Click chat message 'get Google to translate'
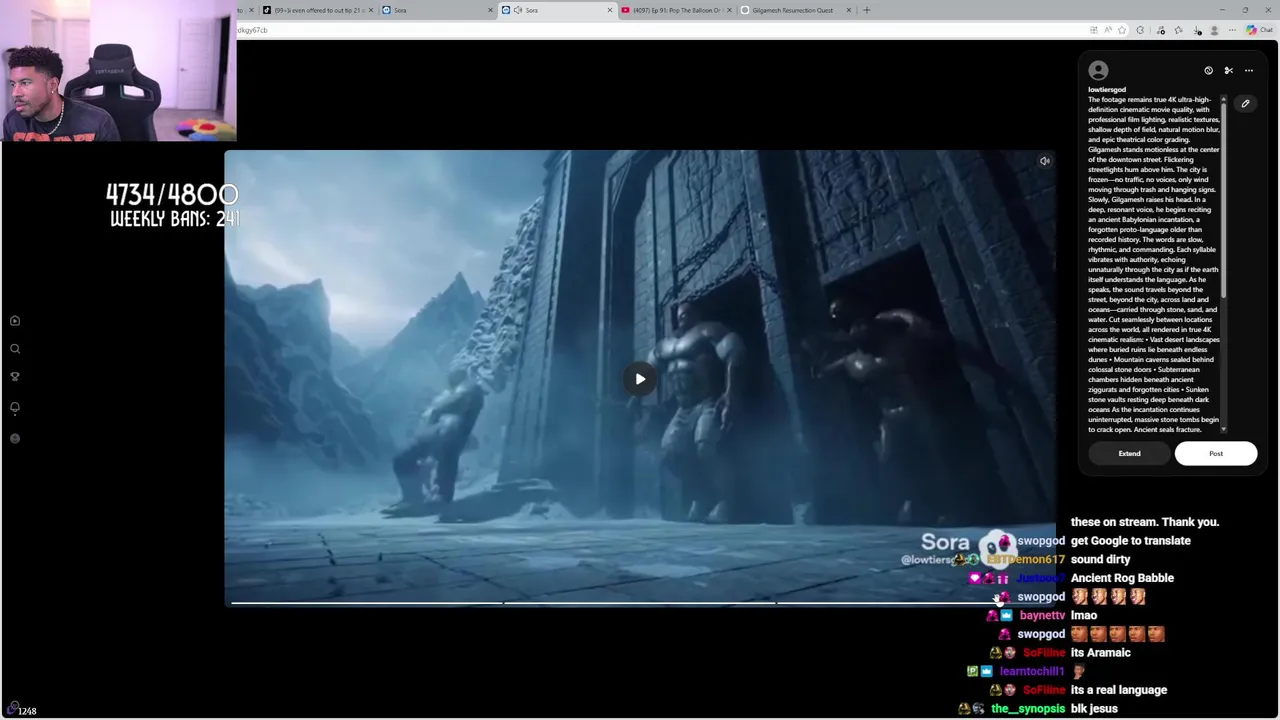1280x720 pixels. 1131,541
